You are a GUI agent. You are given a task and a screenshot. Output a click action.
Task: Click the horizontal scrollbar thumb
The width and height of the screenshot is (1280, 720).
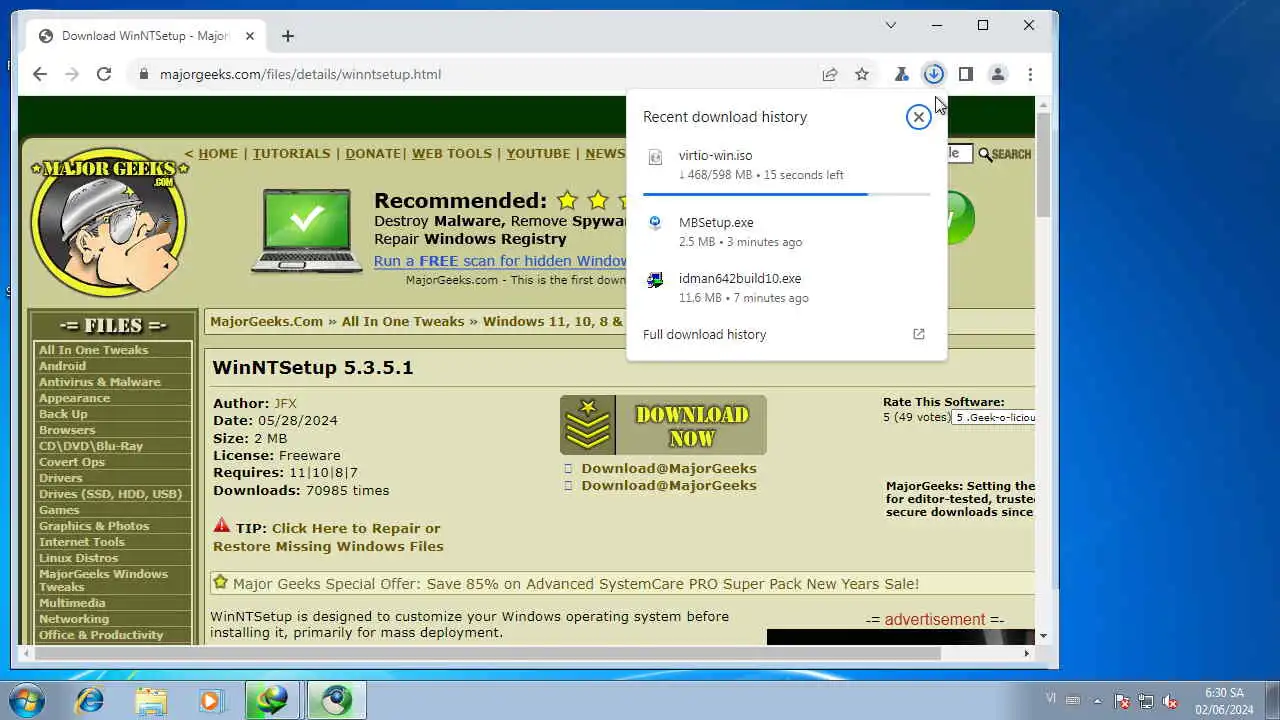(487, 654)
